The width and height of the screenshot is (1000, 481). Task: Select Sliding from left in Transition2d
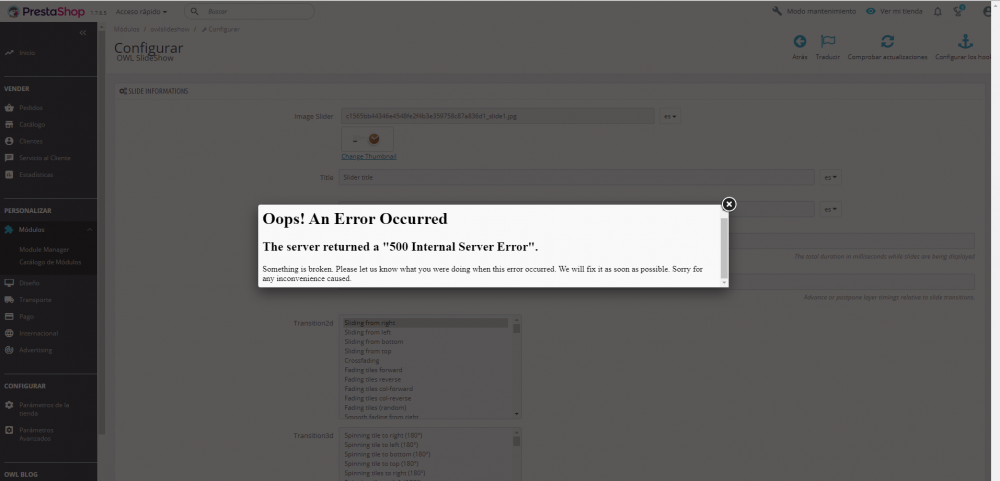[x=425, y=332]
